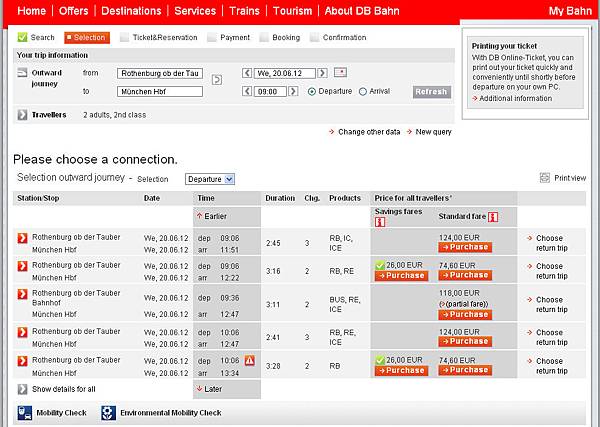
Task: Open the Offers menu
Action: click(x=73, y=11)
